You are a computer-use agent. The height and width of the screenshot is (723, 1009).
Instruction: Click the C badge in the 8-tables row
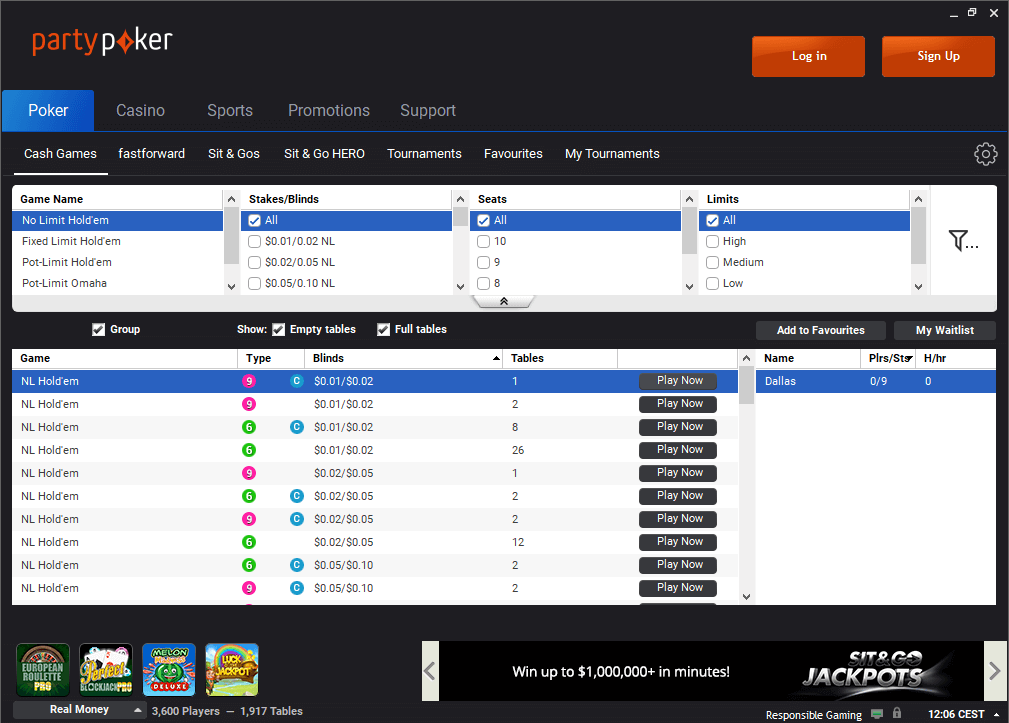tap(297, 427)
